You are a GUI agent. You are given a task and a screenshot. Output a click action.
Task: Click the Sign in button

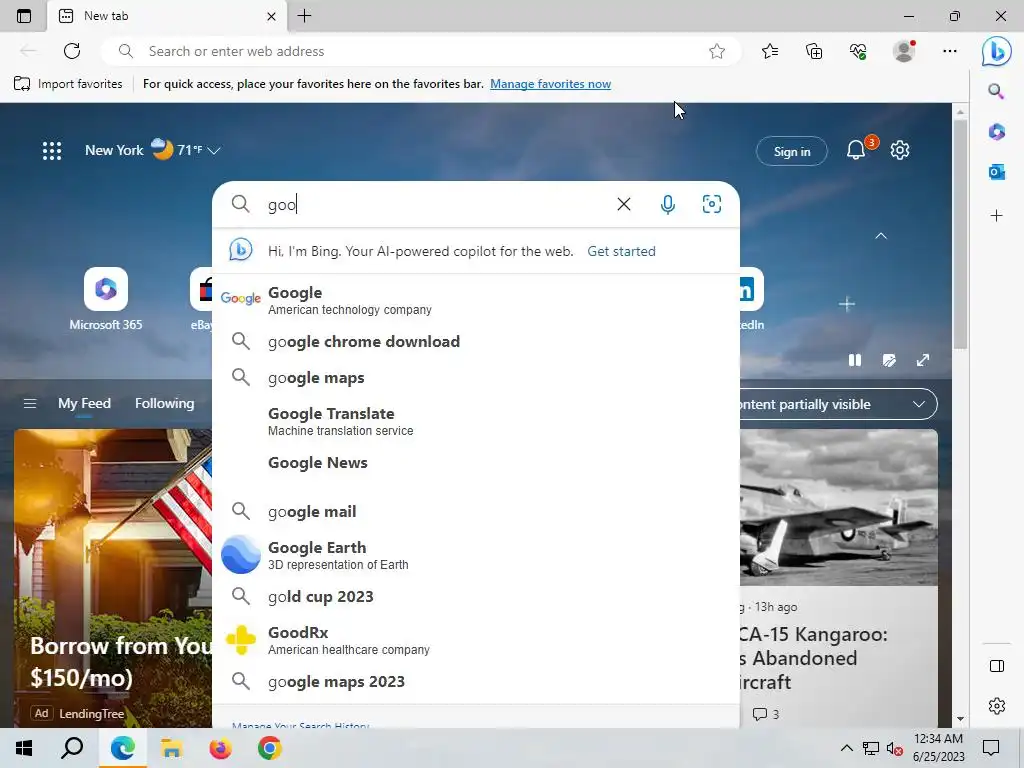pos(792,152)
